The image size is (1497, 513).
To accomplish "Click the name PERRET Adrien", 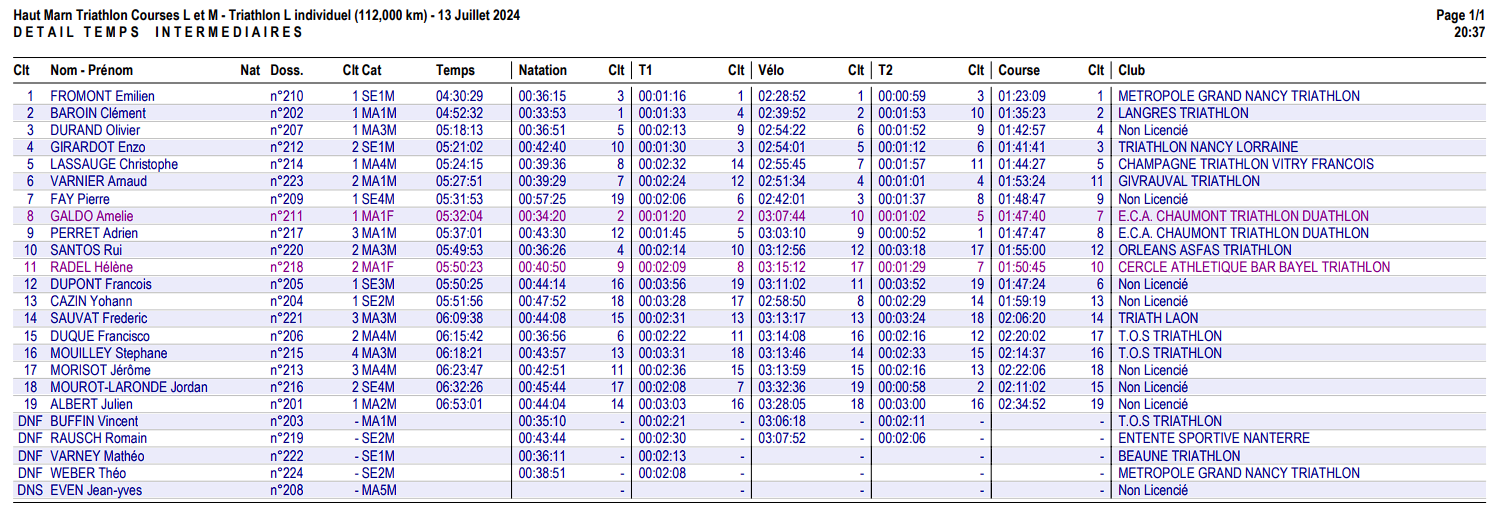I will click(94, 233).
